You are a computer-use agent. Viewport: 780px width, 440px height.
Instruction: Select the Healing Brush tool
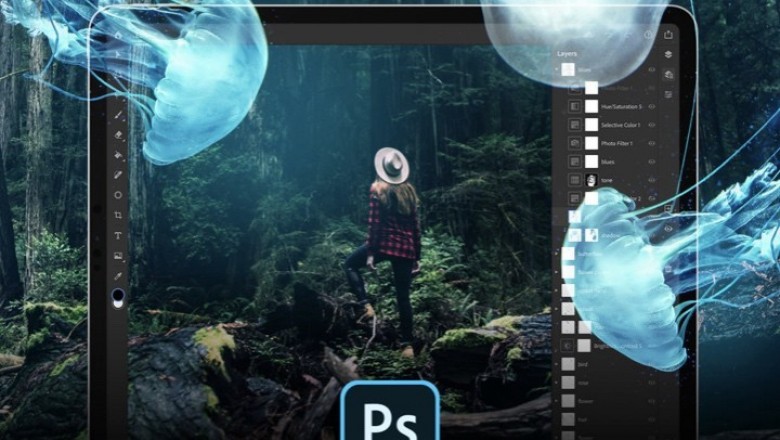click(118, 175)
